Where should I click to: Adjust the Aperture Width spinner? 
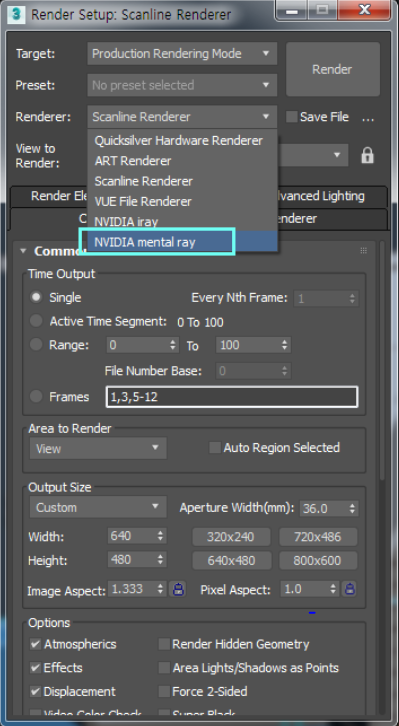pyautogui.click(x=353, y=508)
